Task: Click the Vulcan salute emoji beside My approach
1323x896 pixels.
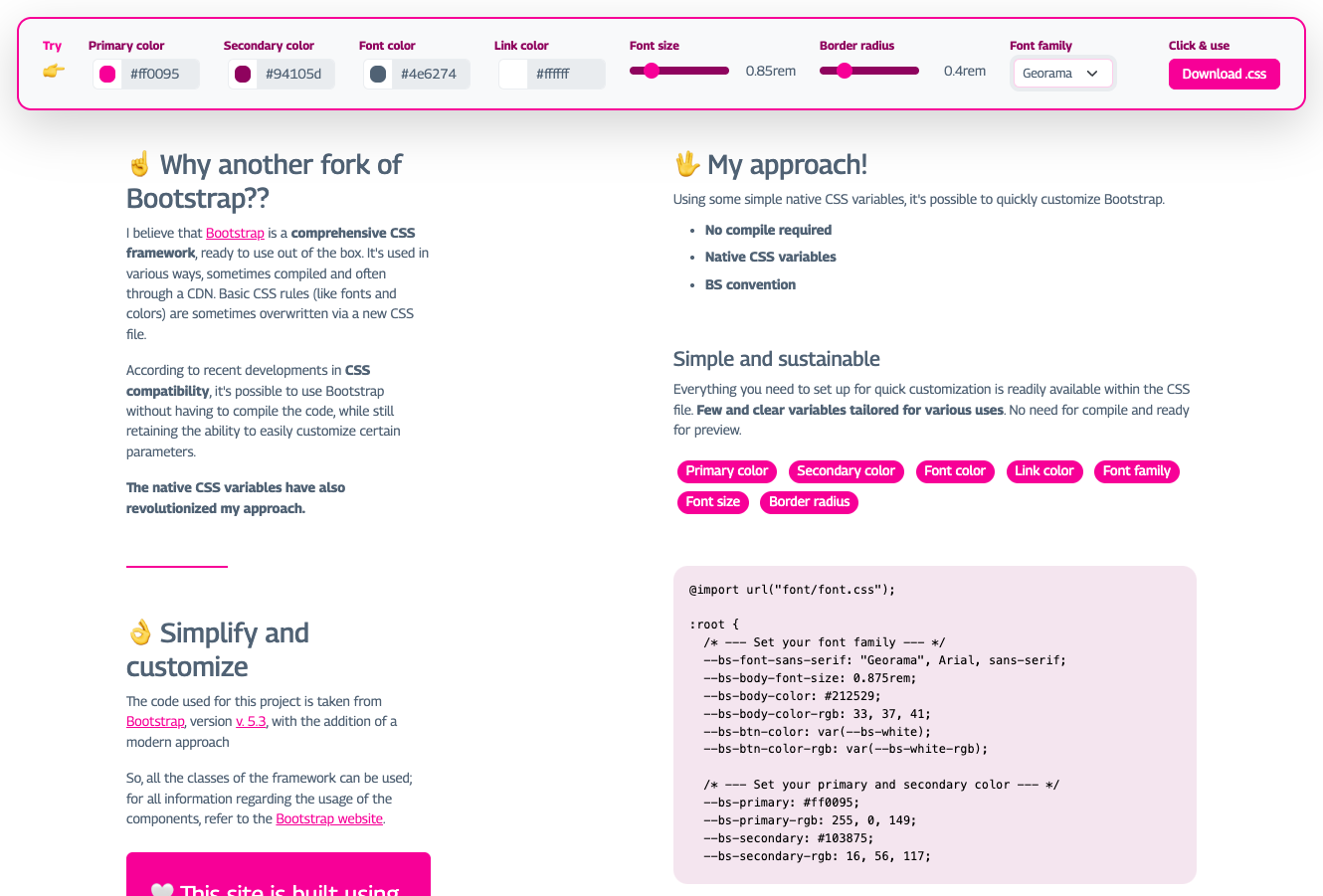Action: (686, 164)
